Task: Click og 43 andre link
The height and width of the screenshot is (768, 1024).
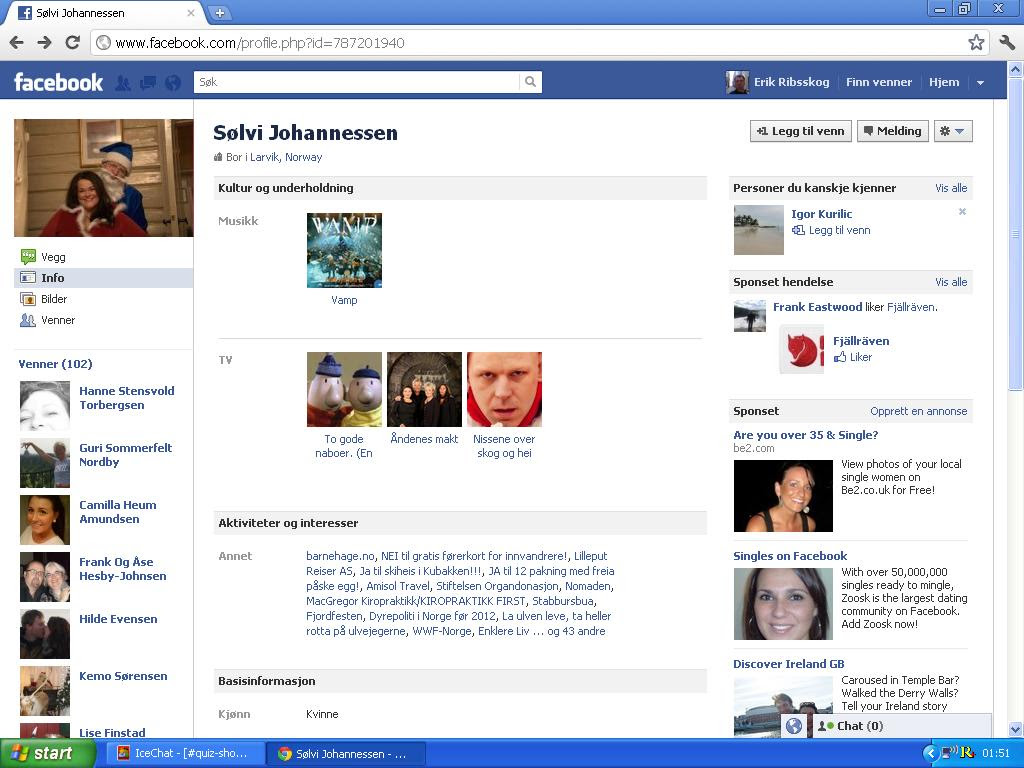Action: tap(576, 631)
